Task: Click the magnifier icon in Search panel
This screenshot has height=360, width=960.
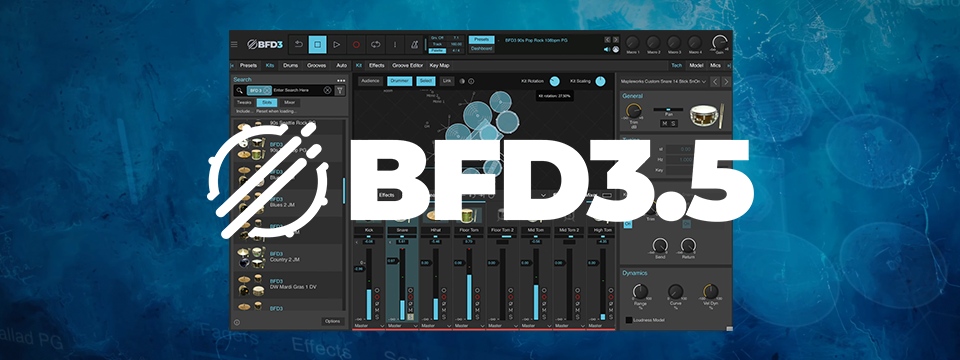Action: pyautogui.click(x=239, y=91)
